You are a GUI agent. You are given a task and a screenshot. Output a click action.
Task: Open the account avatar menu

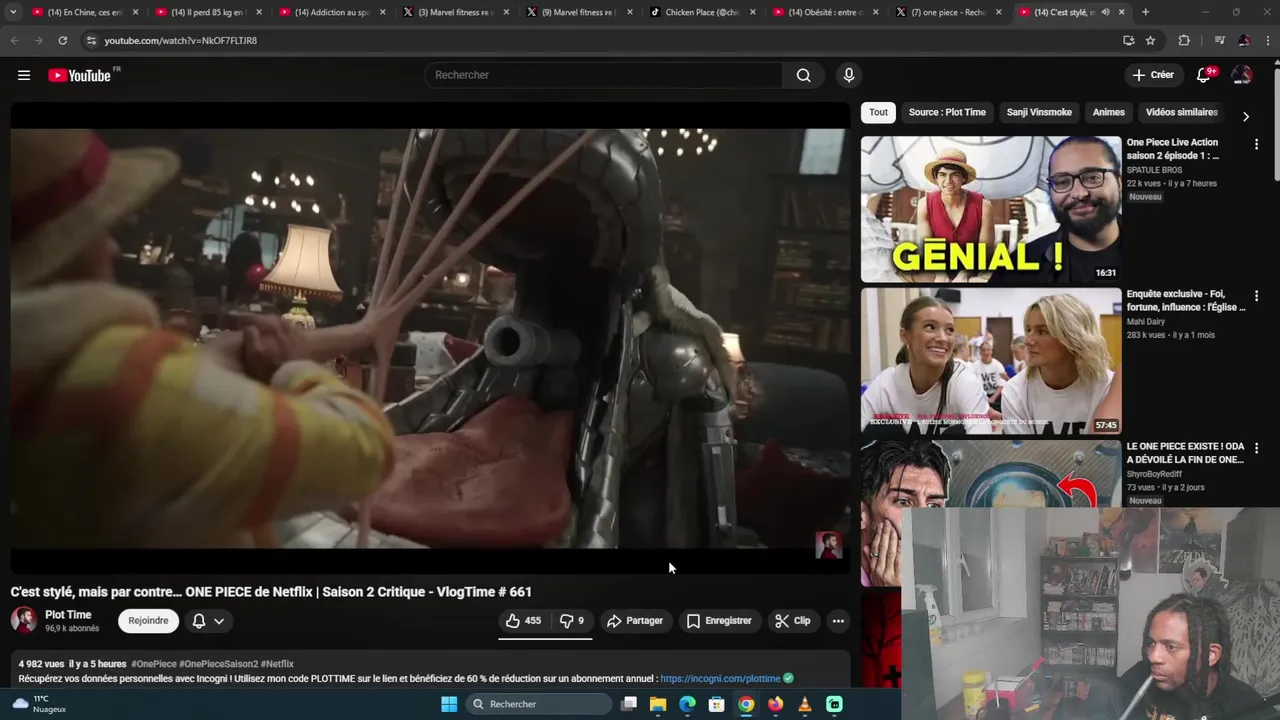[1242, 75]
